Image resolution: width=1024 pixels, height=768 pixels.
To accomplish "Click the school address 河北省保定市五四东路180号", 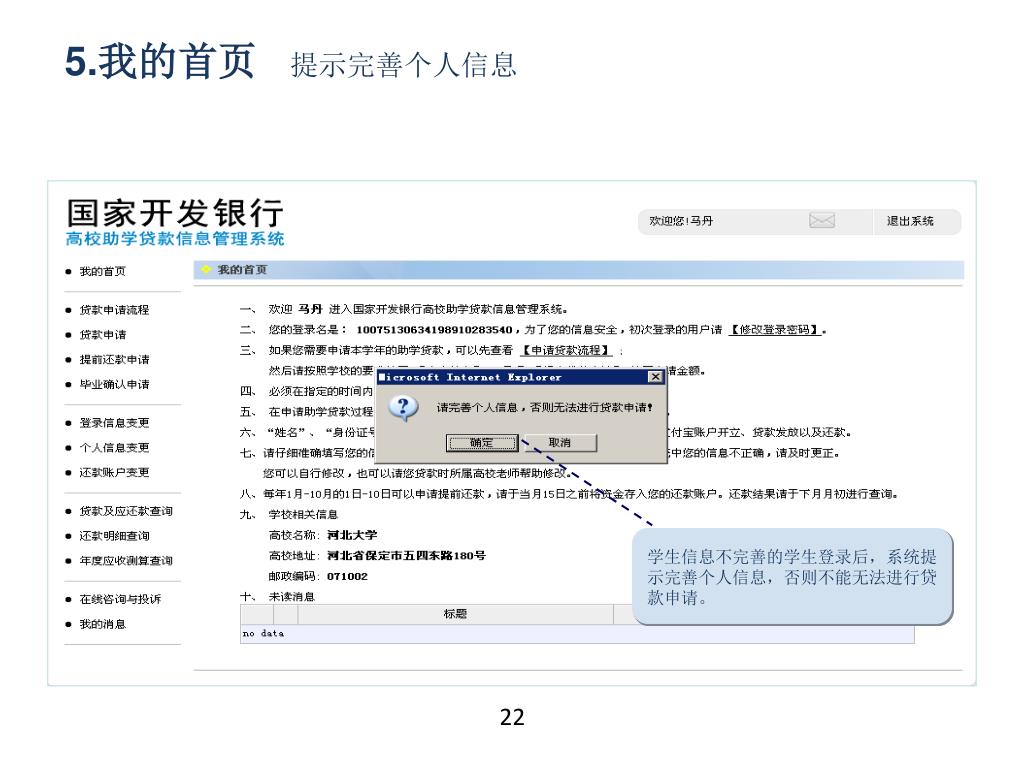I will [406, 556].
